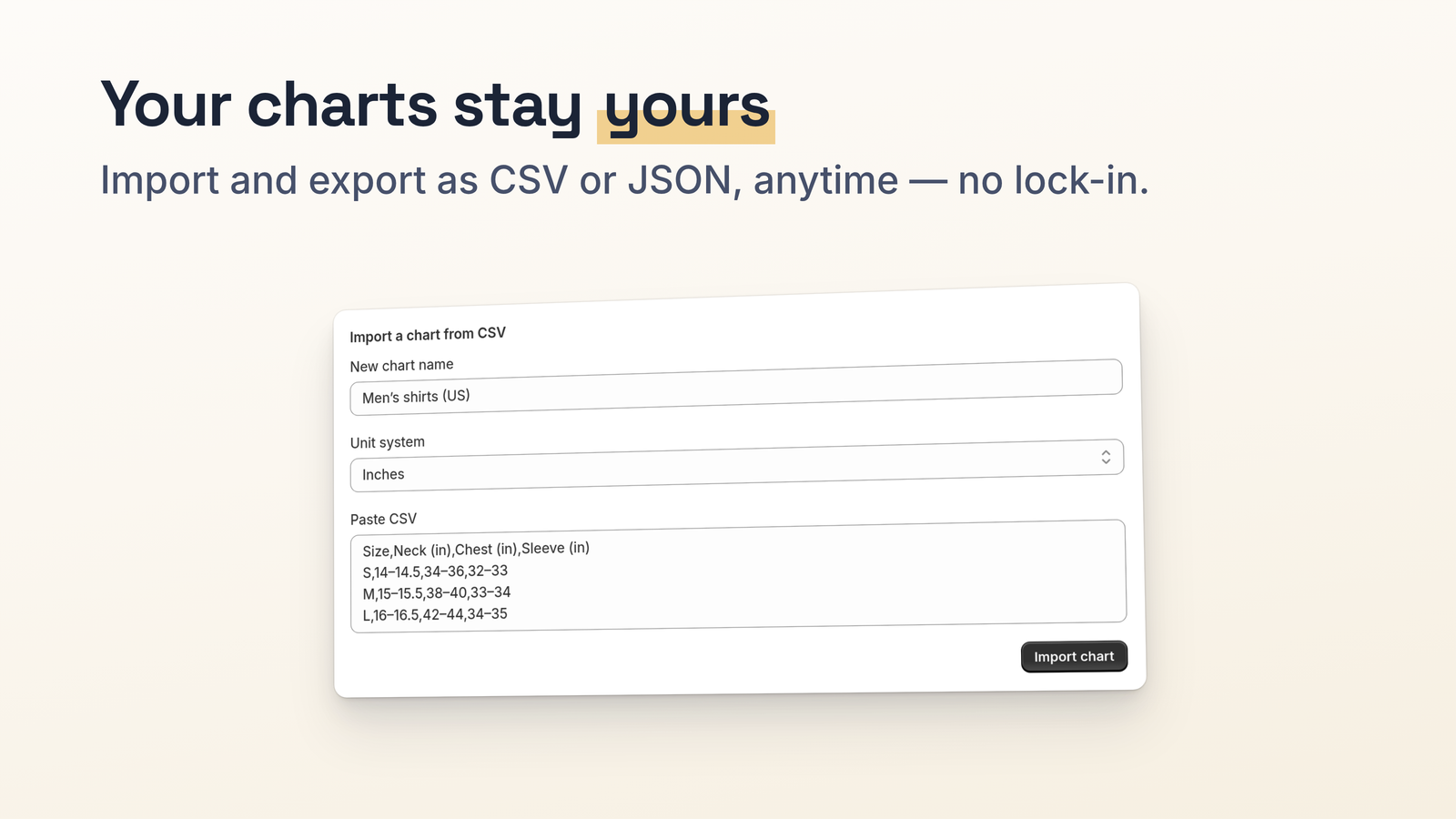
Task: Click inside the Paste CSV text area
Action: (738, 576)
